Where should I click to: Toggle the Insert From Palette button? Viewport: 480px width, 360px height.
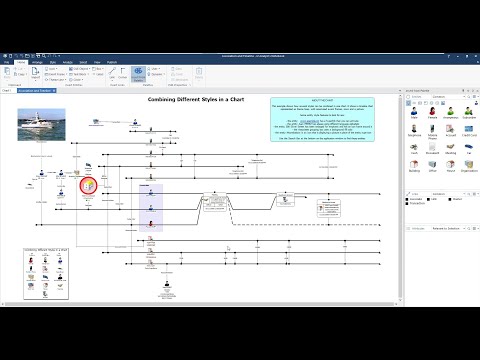point(138,74)
